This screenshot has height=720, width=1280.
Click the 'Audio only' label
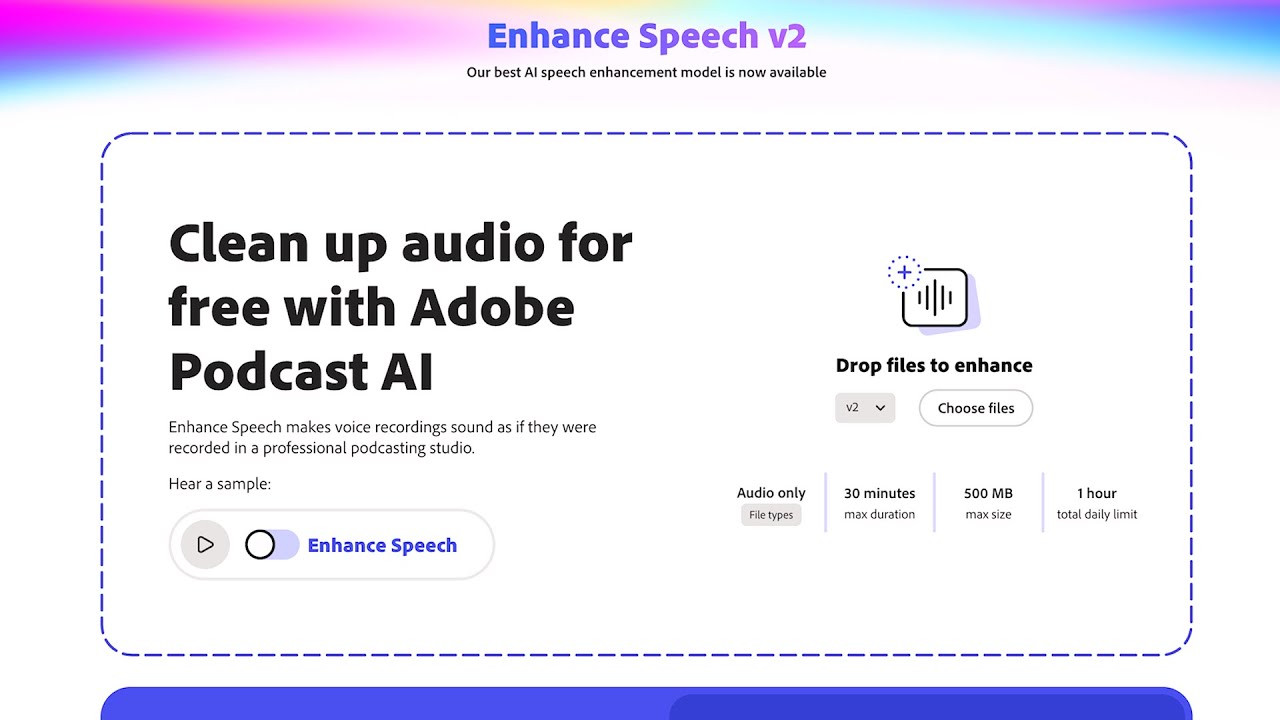tap(771, 493)
